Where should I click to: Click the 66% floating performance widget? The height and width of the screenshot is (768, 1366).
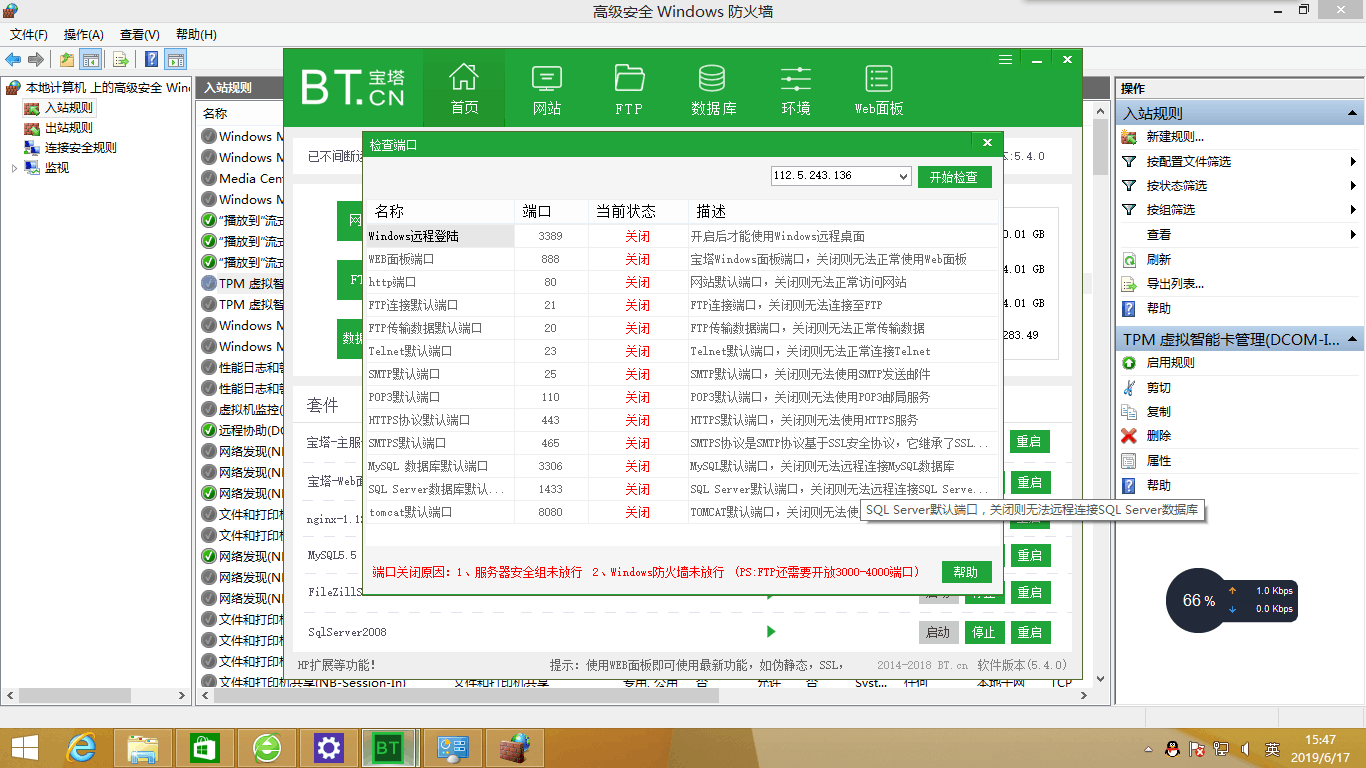coord(1199,601)
